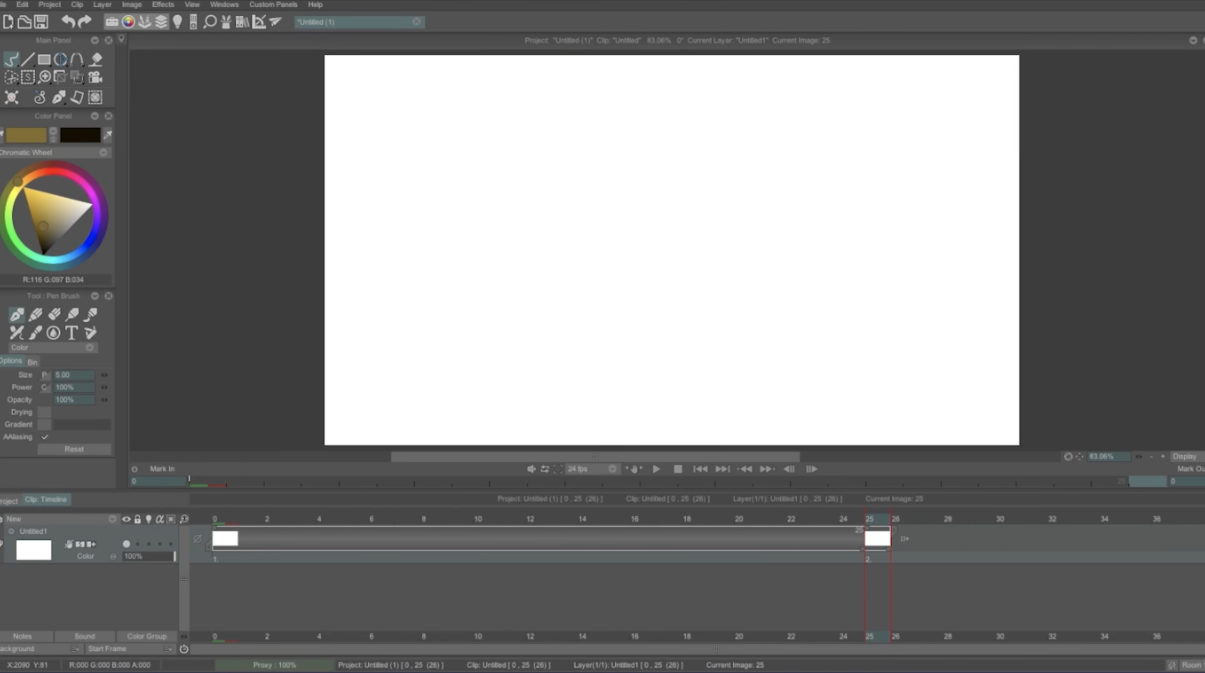Toggle the toolbox briefcase icon
The image size is (1205, 673).
click(x=112, y=21)
